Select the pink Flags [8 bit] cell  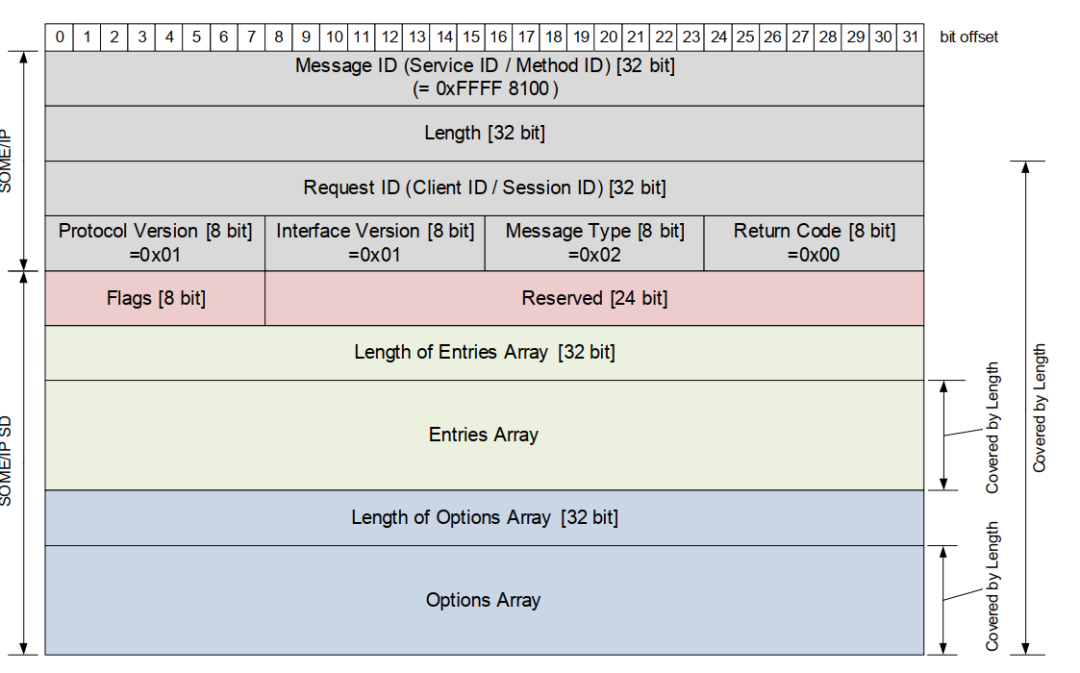155,298
